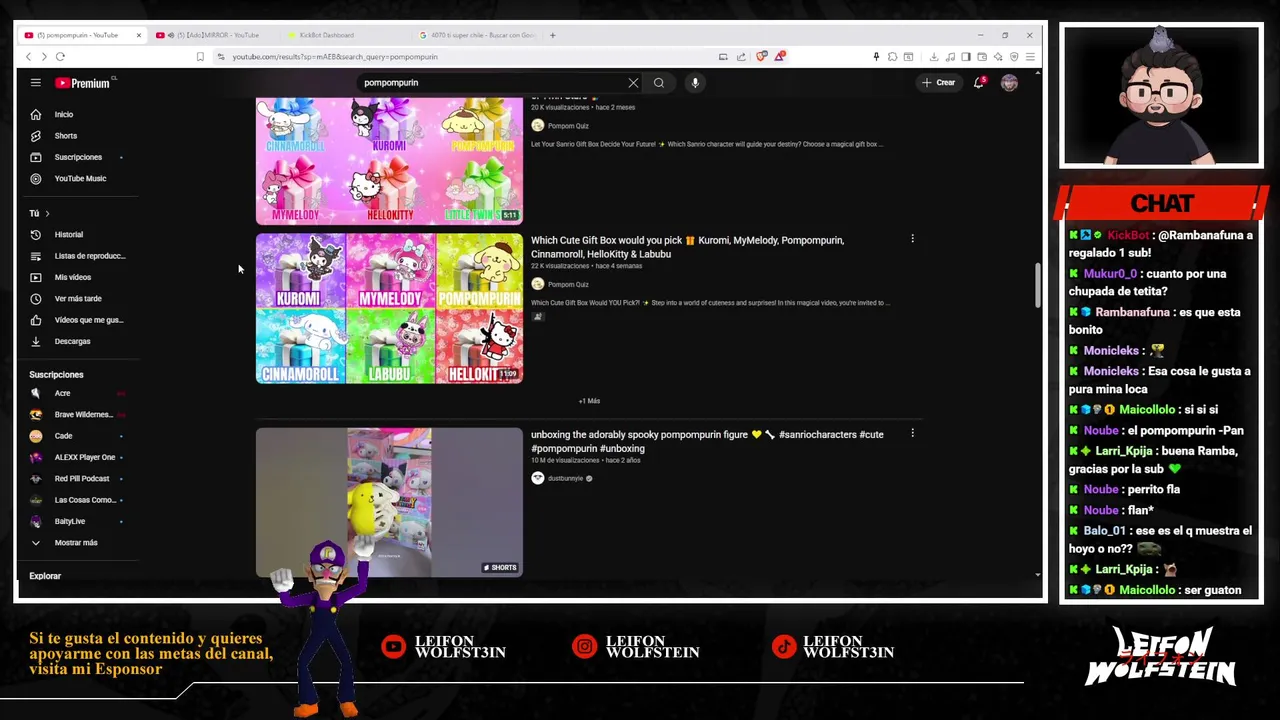Screen dimensions: 1280x720
Task: Open the dustbunnyie channel link
Action: pyautogui.click(x=565, y=478)
